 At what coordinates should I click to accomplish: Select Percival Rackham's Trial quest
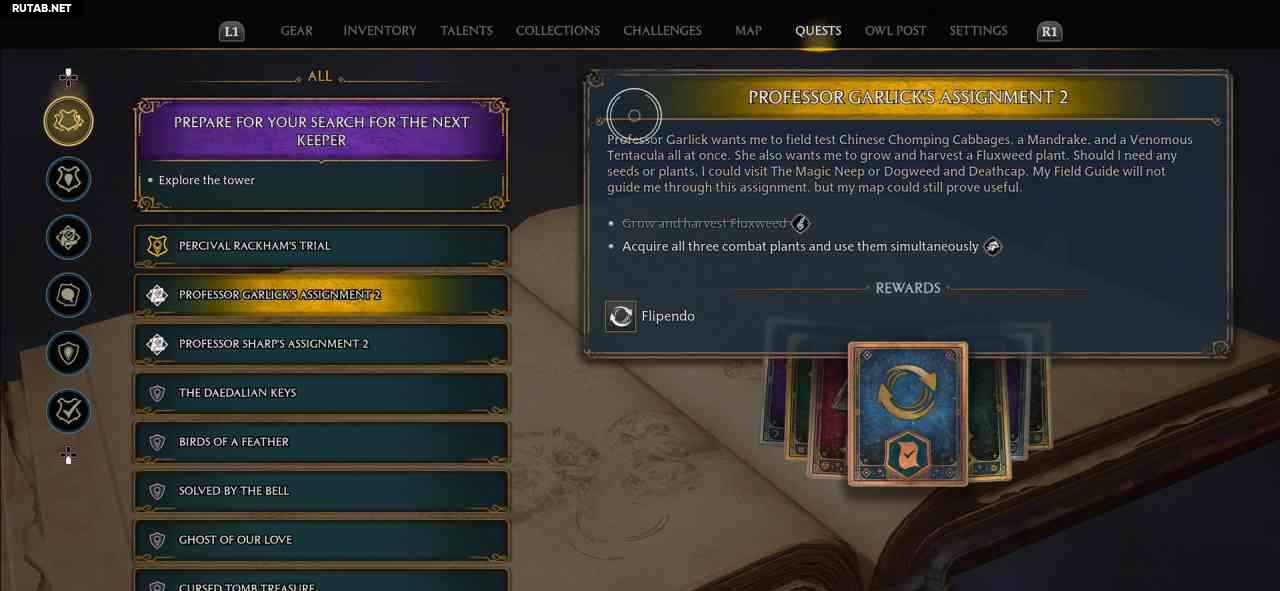click(x=321, y=246)
